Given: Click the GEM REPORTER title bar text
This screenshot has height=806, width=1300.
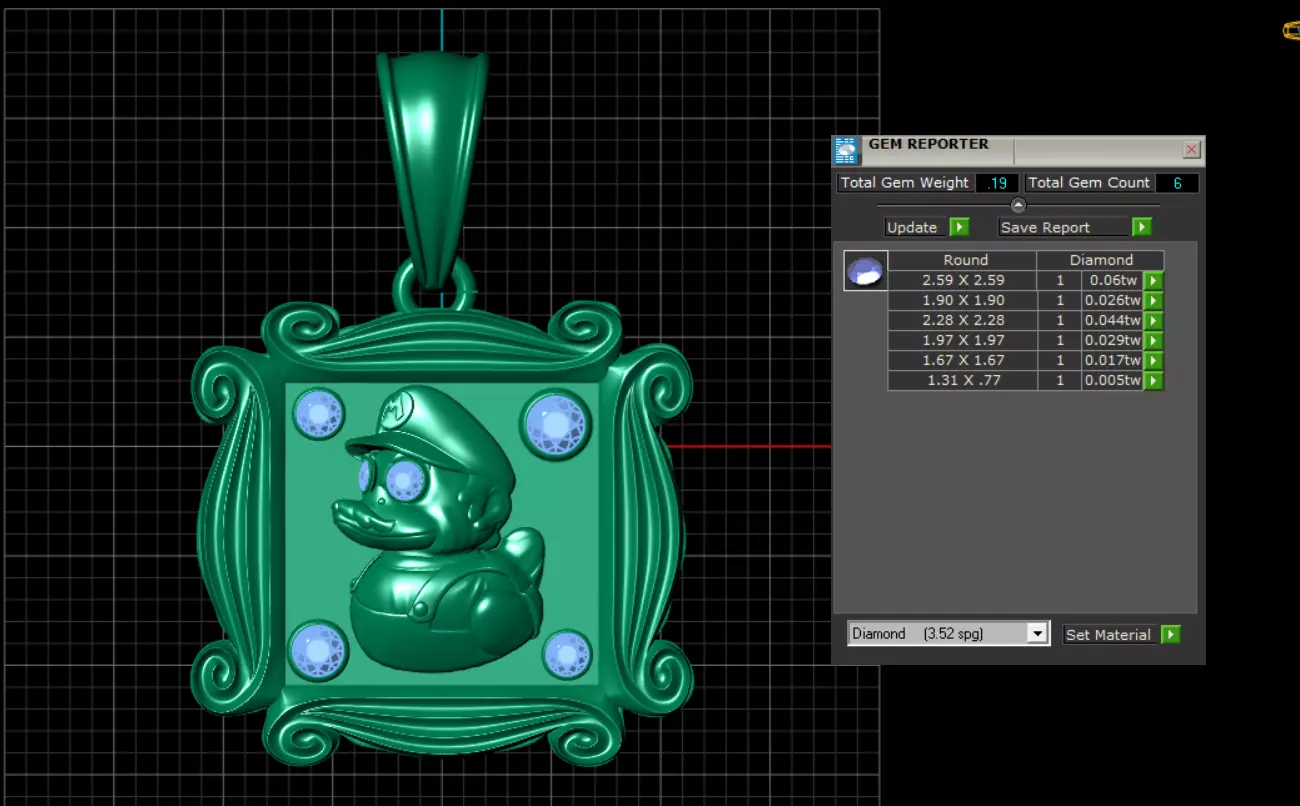Looking at the screenshot, I should click(x=928, y=144).
